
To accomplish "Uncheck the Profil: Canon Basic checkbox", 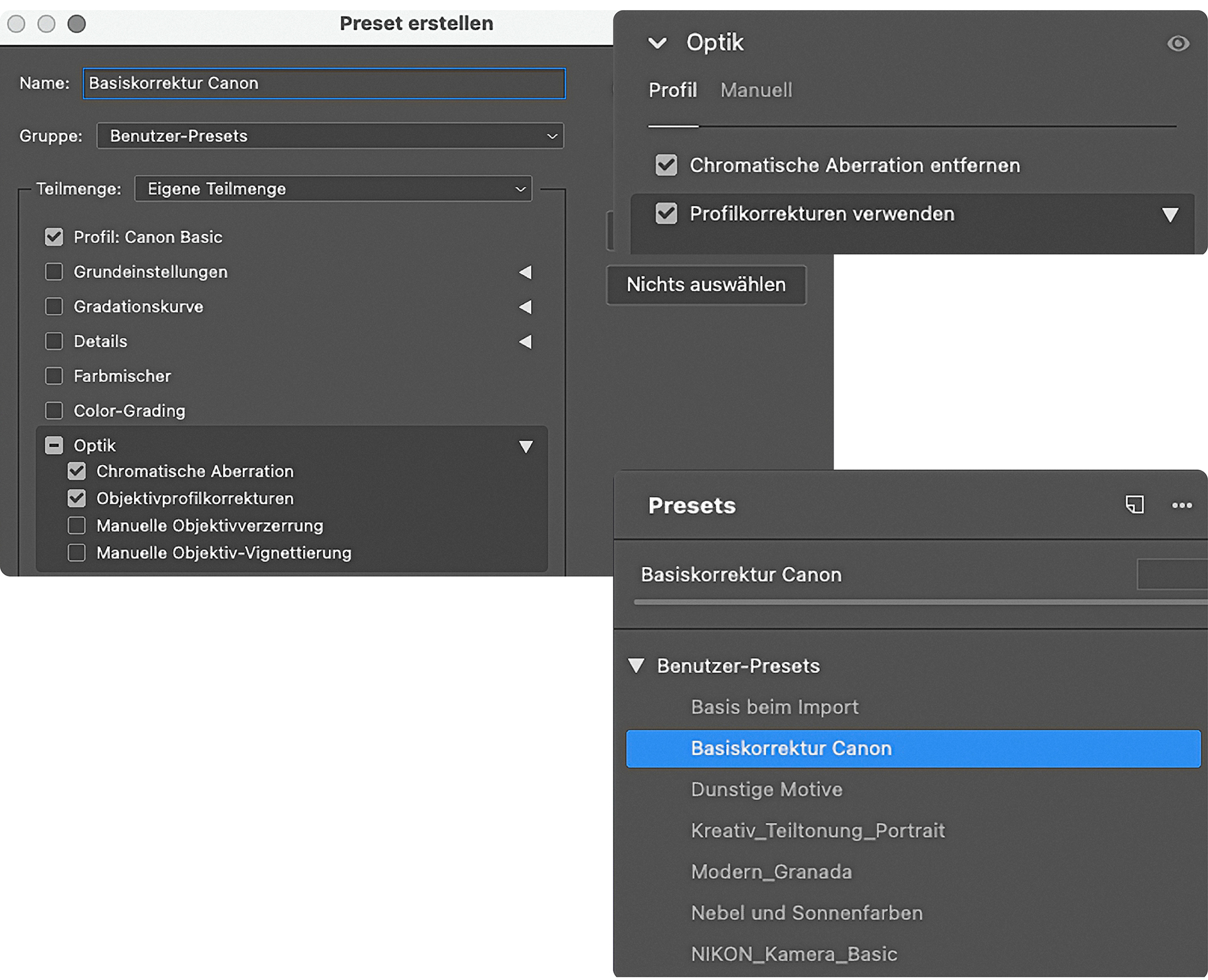I will pyautogui.click(x=54, y=237).
